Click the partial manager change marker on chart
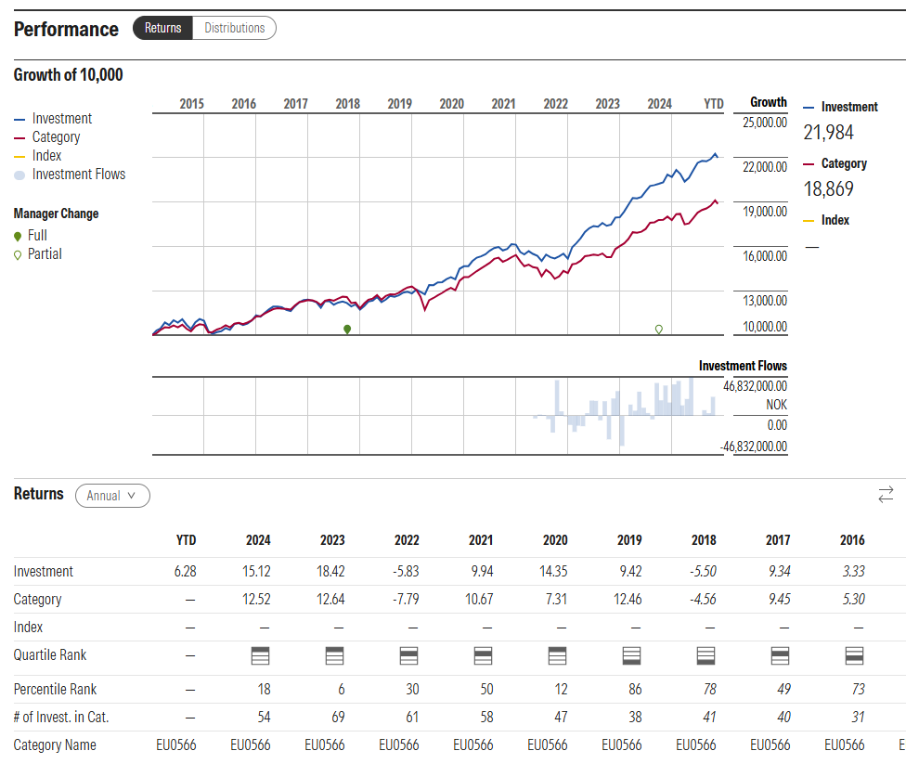This screenshot has height=765, width=906. tap(658, 329)
